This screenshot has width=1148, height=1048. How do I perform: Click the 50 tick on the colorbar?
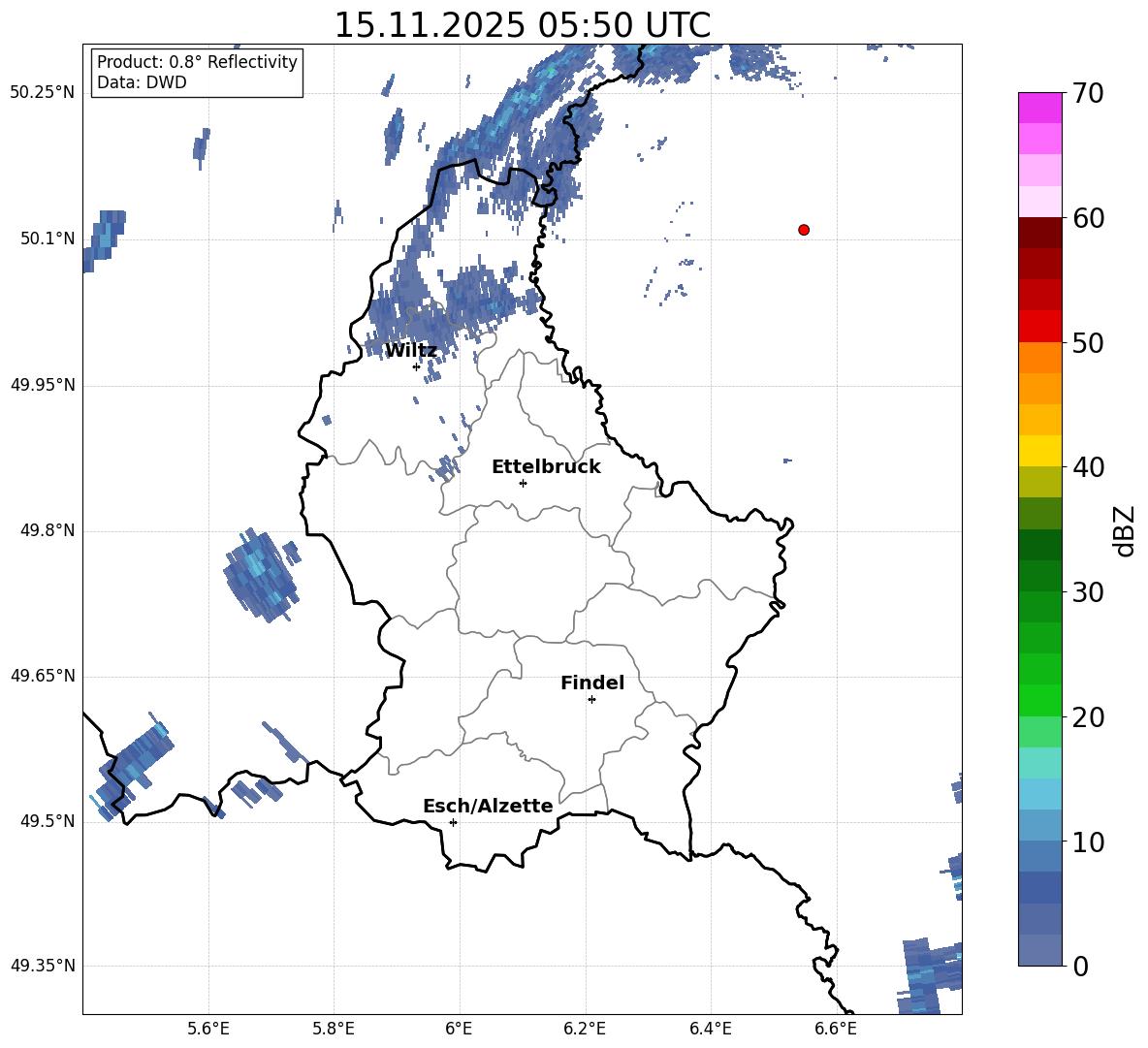pyautogui.click(x=1088, y=342)
